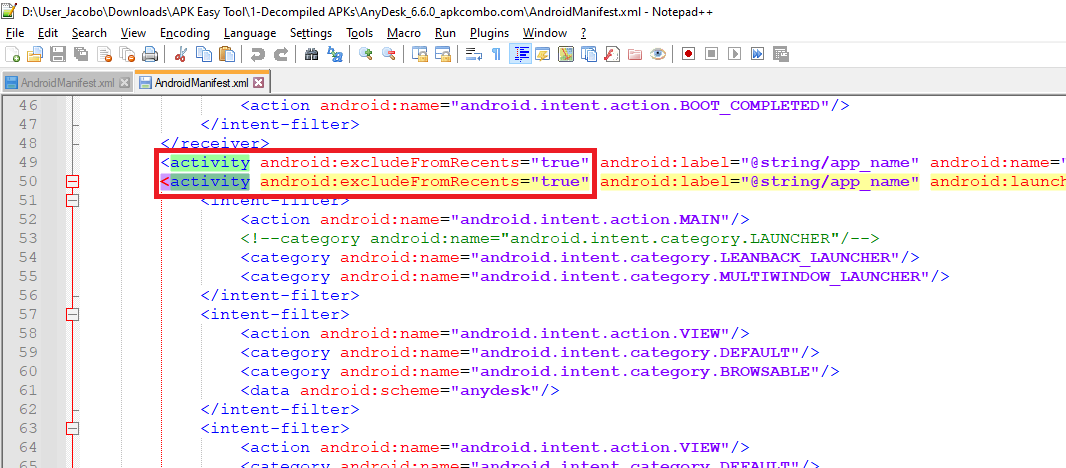Close the inactive first AndroidManifest.xml tab
The width and height of the screenshot is (1066, 468).
124,83
